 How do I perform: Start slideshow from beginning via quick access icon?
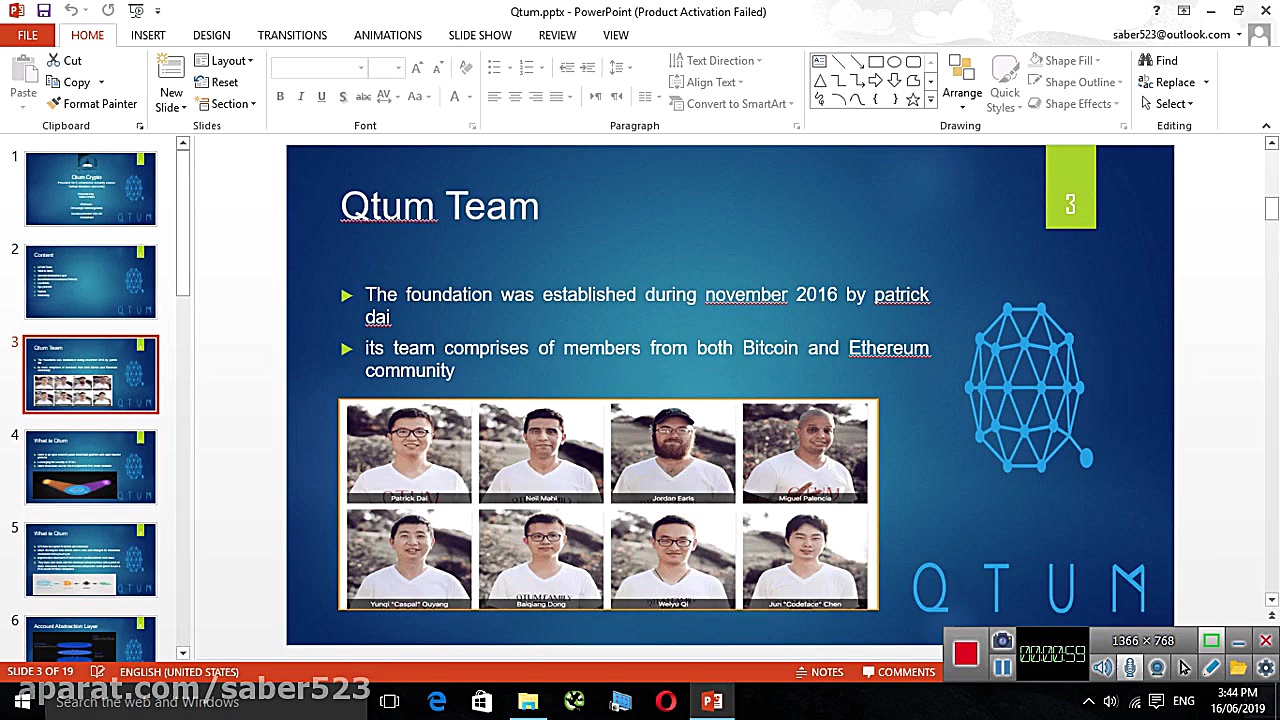click(137, 11)
